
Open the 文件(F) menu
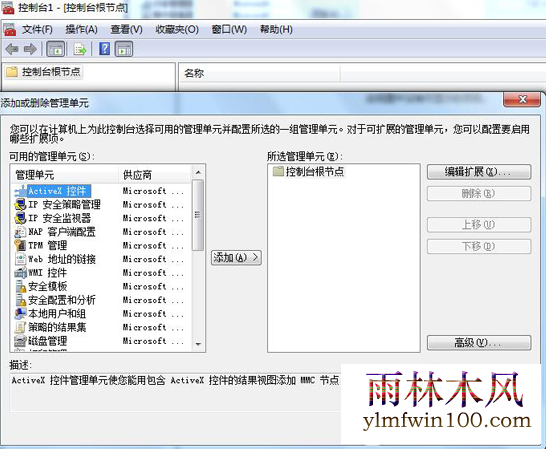point(37,30)
